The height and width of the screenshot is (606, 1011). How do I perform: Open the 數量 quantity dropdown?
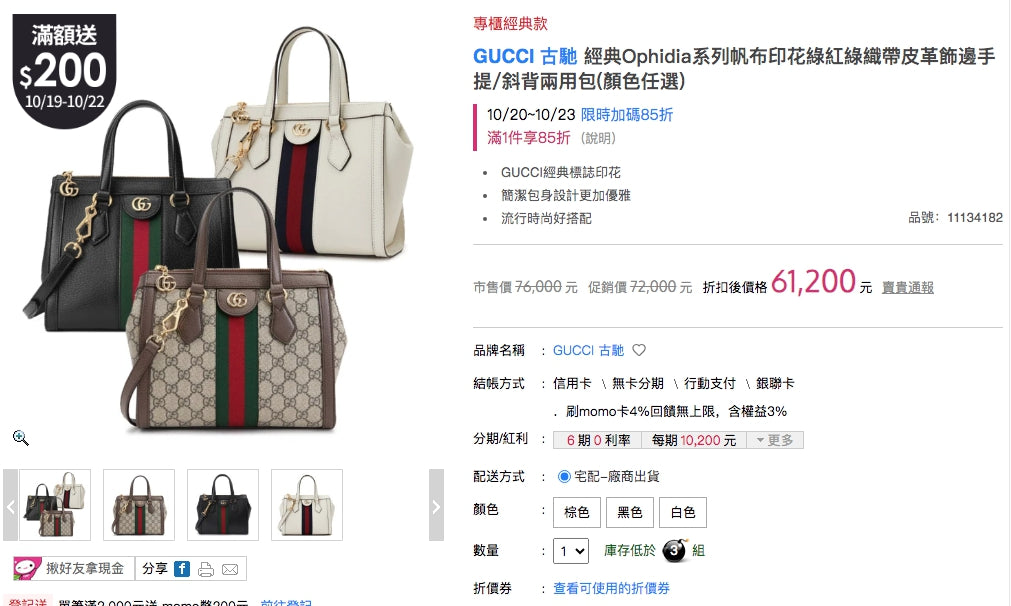tap(571, 551)
